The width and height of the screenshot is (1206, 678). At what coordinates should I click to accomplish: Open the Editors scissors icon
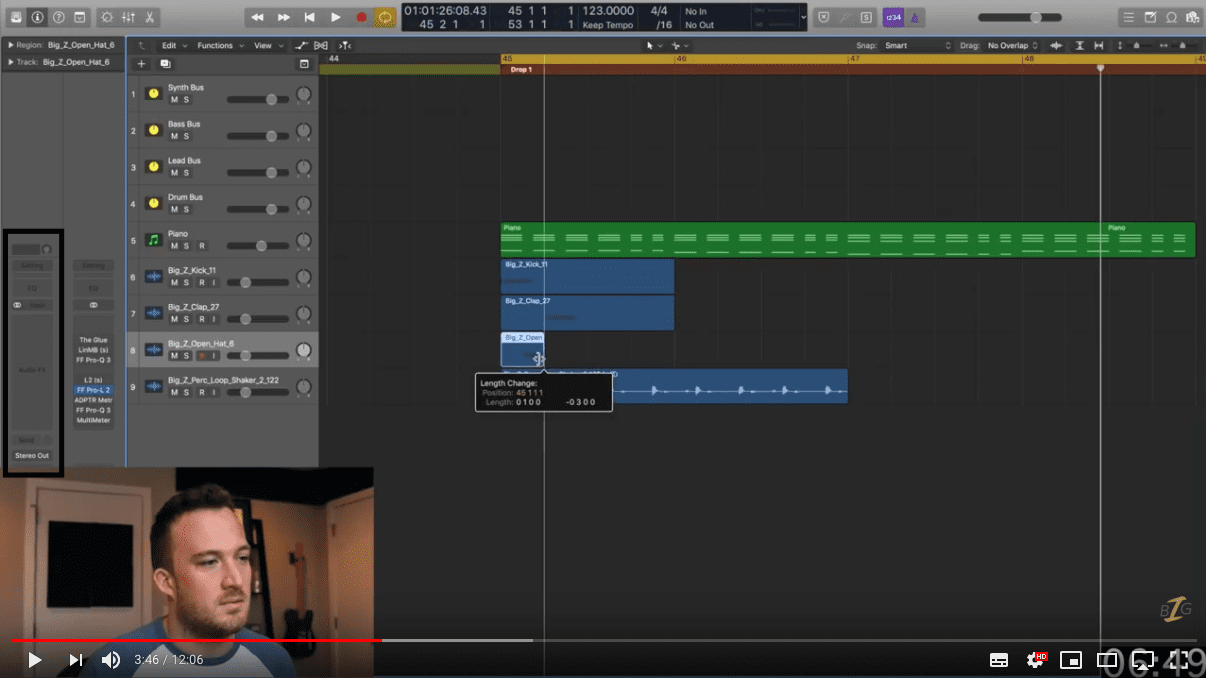pyautogui.click(x=149, y=17)
